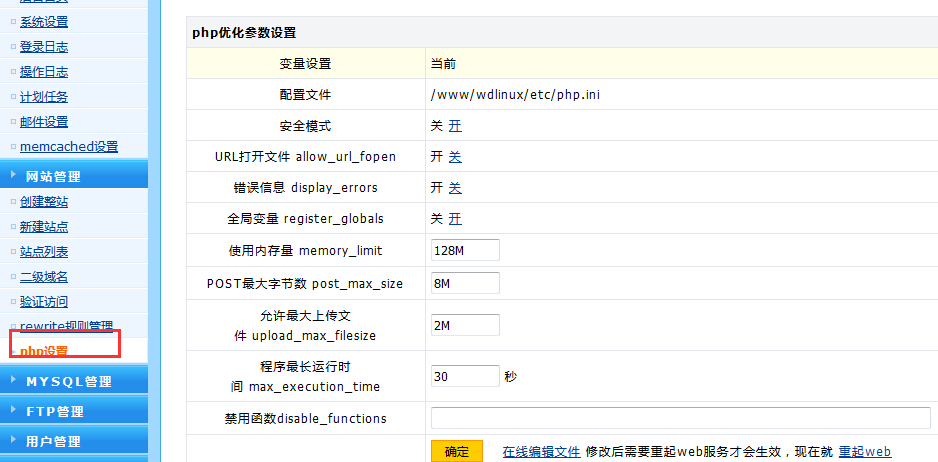Image resolution: width=938 pixels, height=462 pixels.
Task: Expand the FTP管理 sidebar section
Action: click(55, 411)
